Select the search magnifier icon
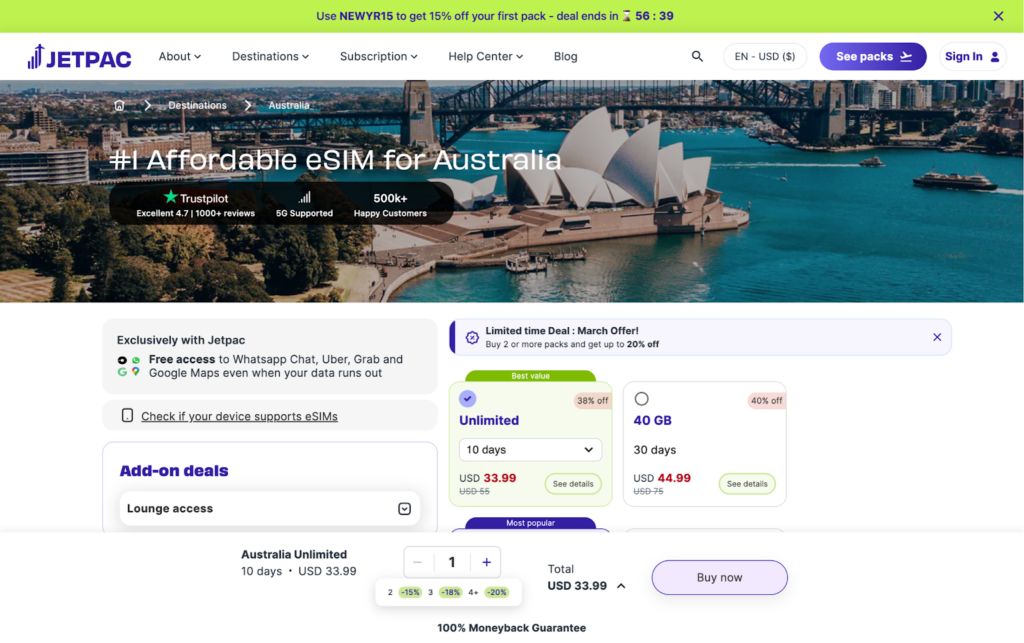Viewport: 1024px width, 643px height. click(x=697, y=56)
